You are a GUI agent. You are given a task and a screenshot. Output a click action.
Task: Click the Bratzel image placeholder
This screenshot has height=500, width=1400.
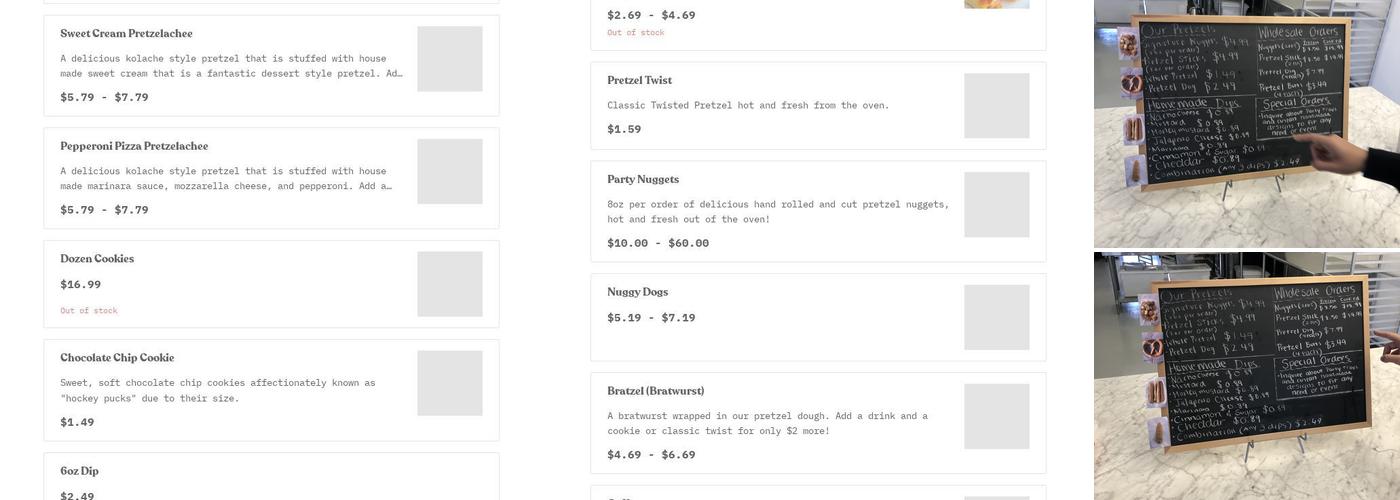click(x=997, y=416)
